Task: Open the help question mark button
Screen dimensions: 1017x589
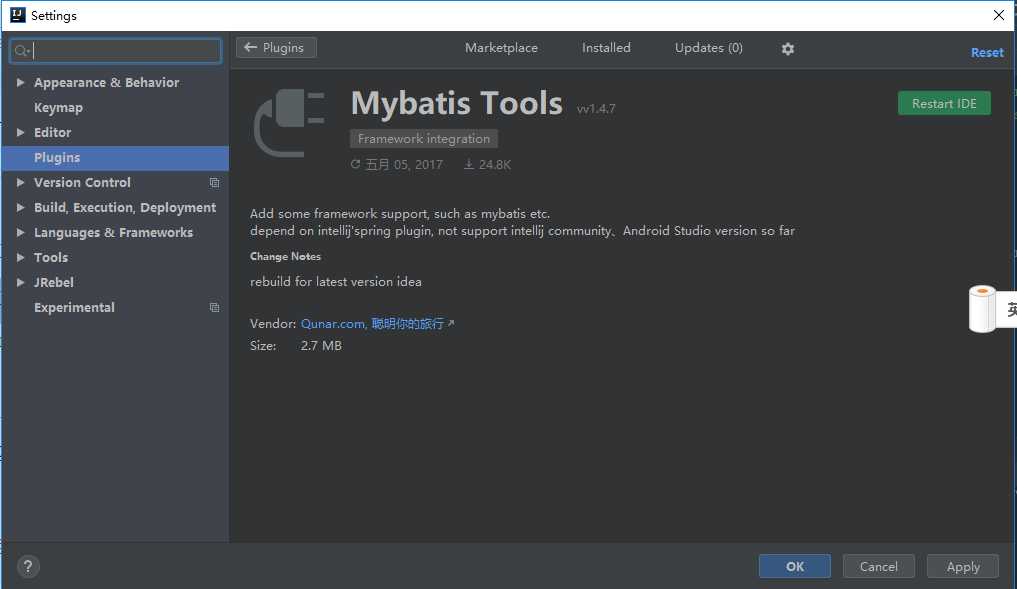Action: [28, 566]
